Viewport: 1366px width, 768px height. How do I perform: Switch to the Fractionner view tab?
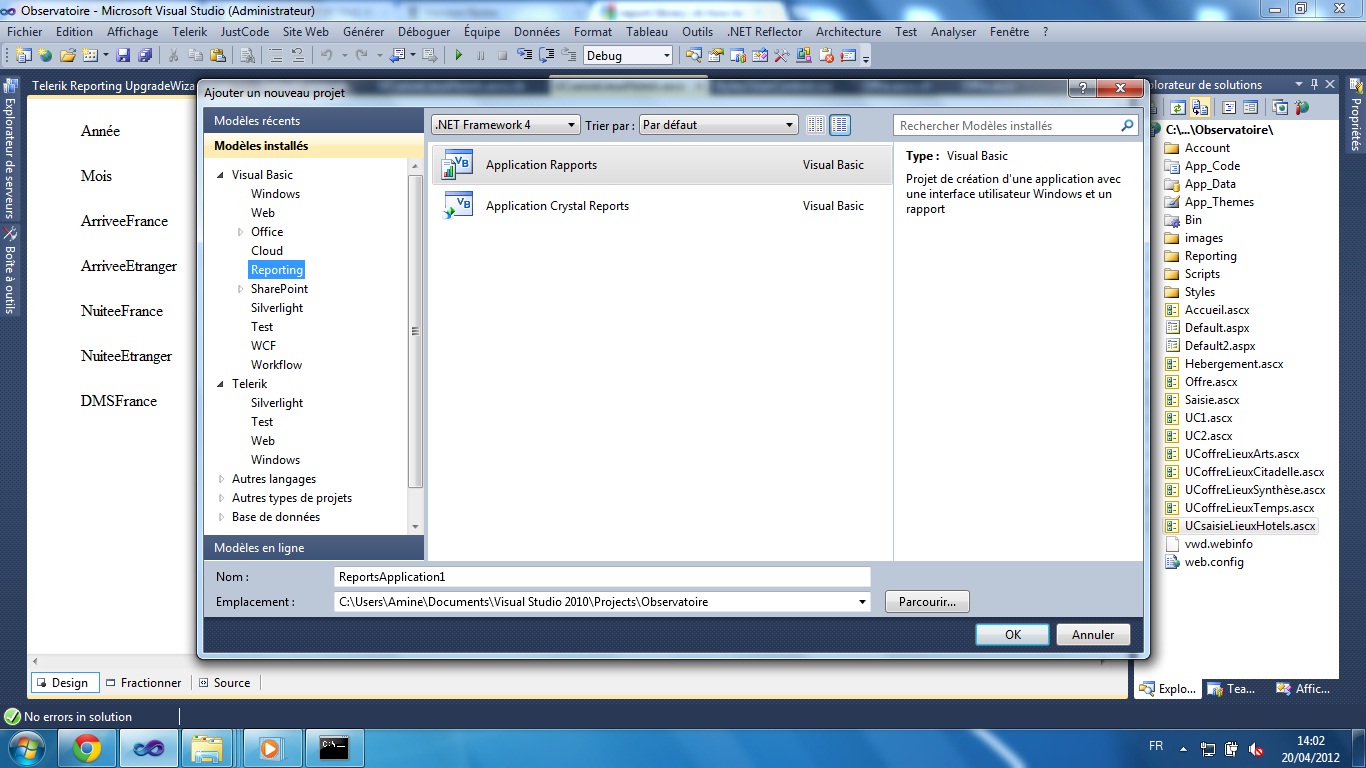144,683
